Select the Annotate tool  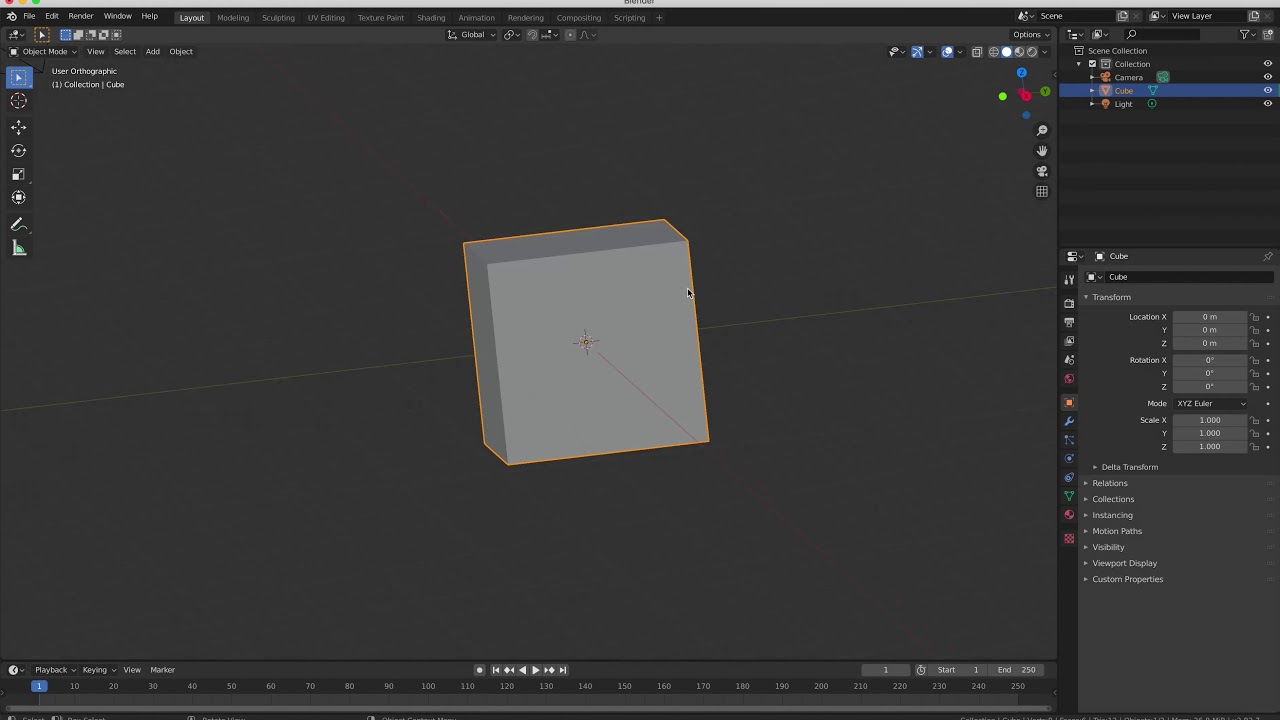(18, 225)
